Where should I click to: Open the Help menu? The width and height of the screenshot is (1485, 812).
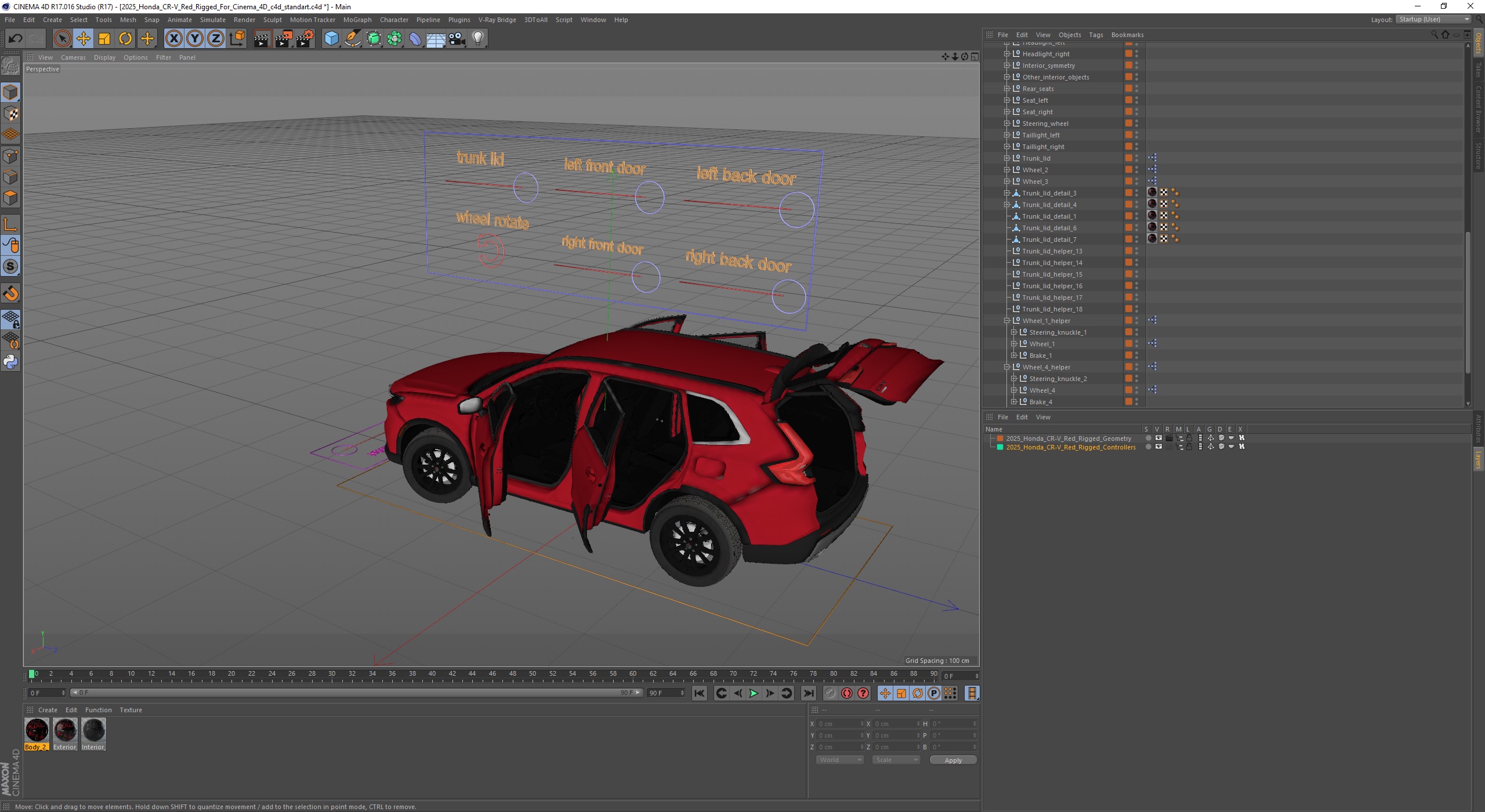[x=621, y=20]
